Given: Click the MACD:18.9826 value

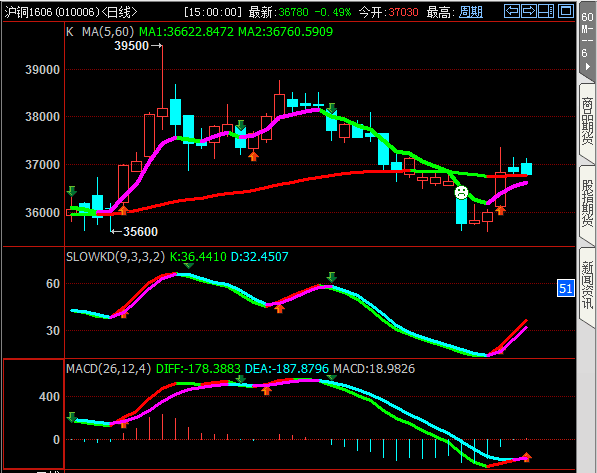Looking at the screenshot, I should click(x=374, y=369).
